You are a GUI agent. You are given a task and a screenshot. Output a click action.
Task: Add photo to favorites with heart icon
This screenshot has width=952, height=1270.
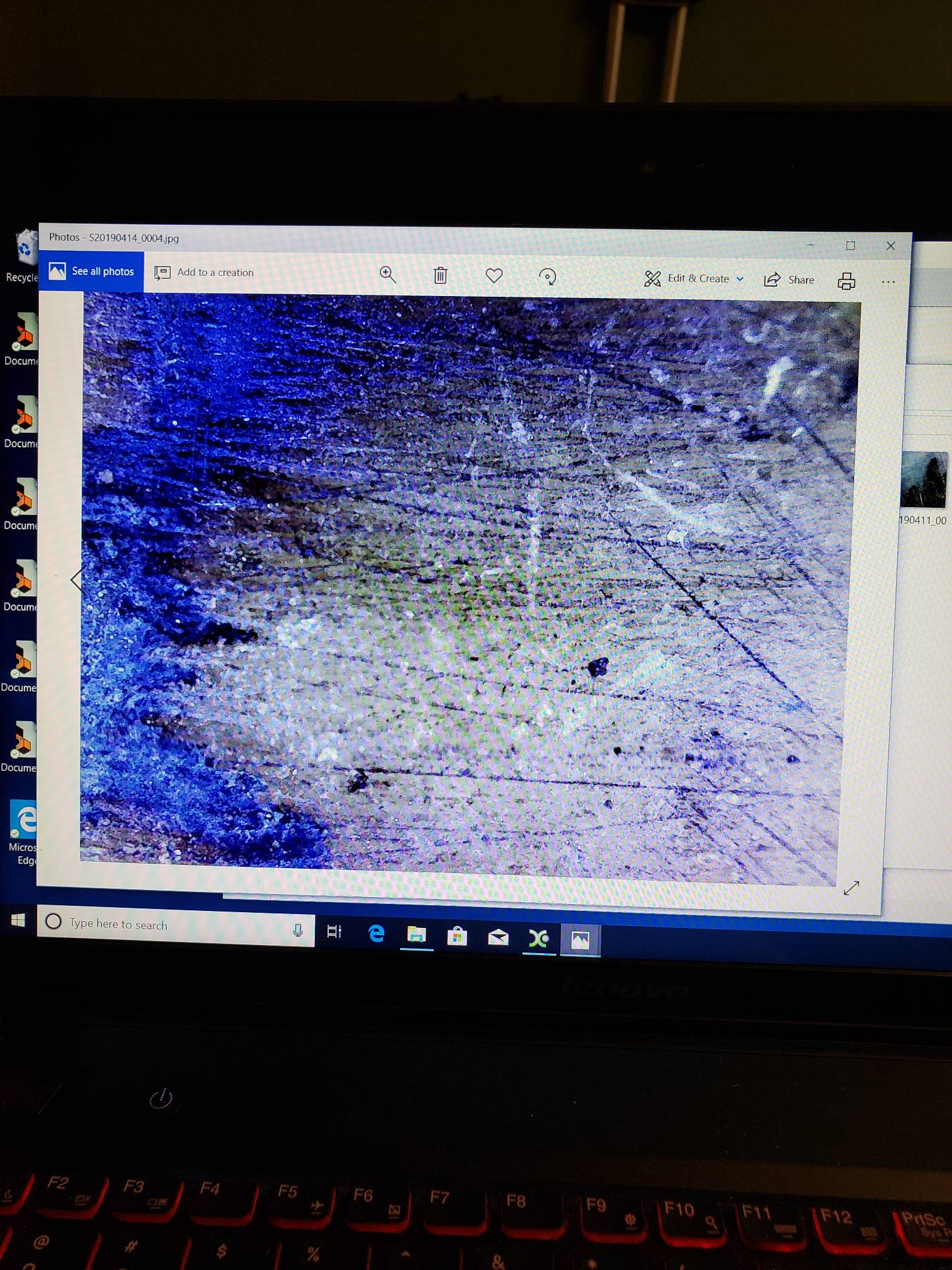point(494,275)
